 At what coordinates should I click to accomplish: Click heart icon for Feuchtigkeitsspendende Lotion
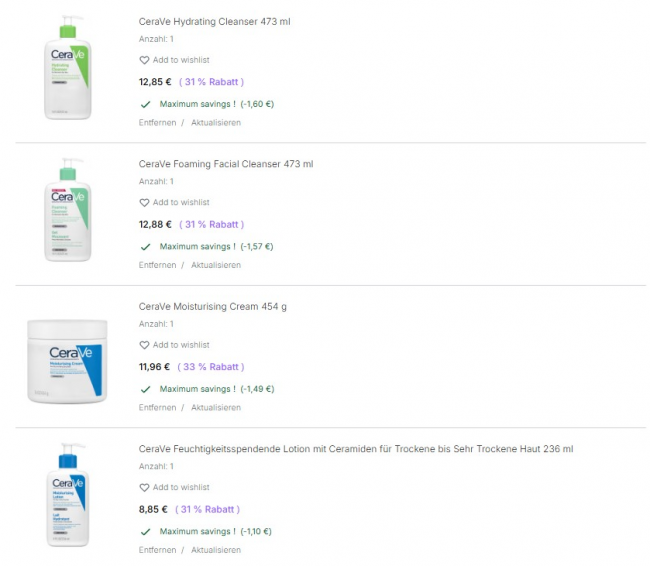click(x=144, y=488)
